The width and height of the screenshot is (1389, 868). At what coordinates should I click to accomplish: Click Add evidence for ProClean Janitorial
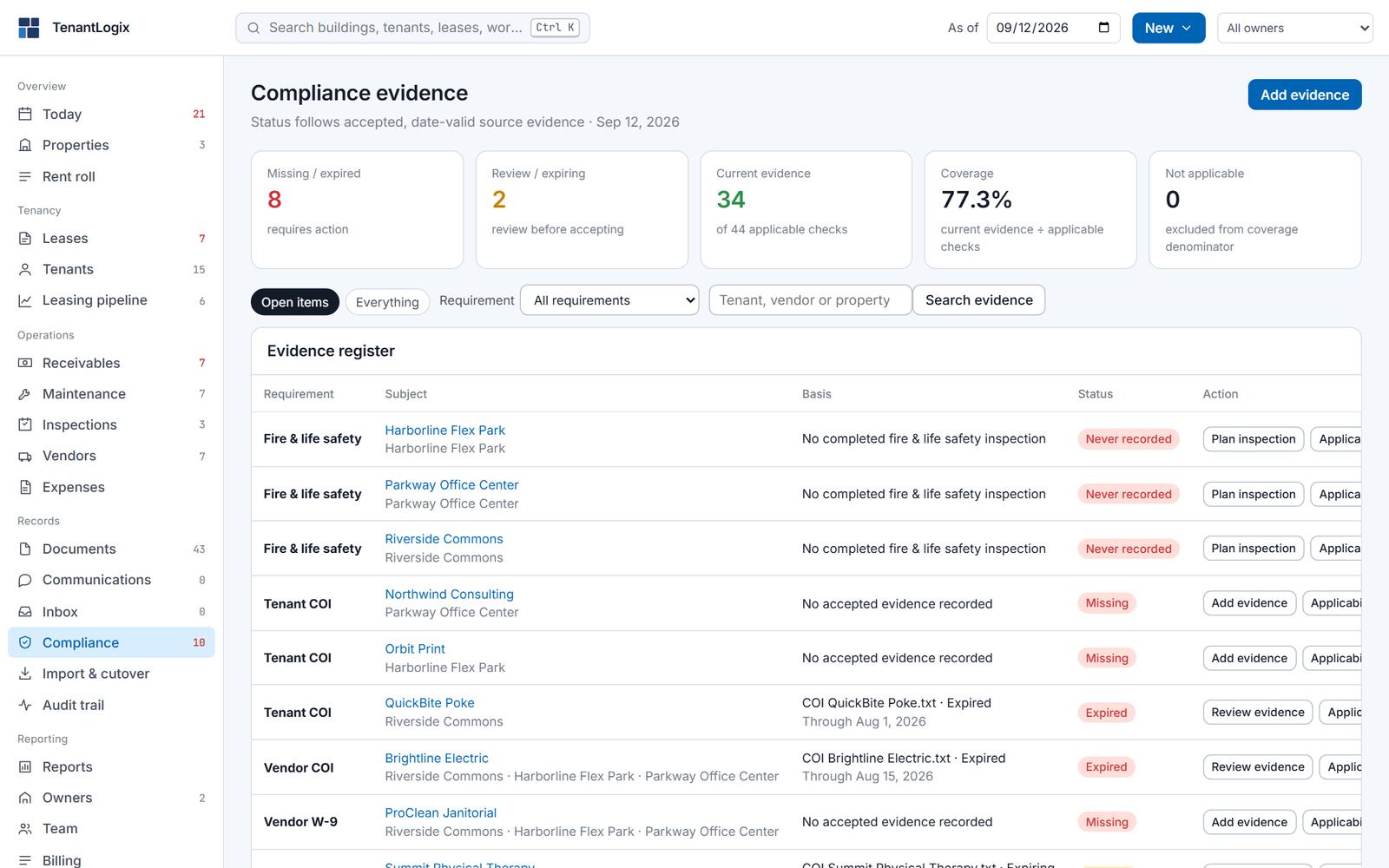pyautogui.click(x=1249, y=822)
